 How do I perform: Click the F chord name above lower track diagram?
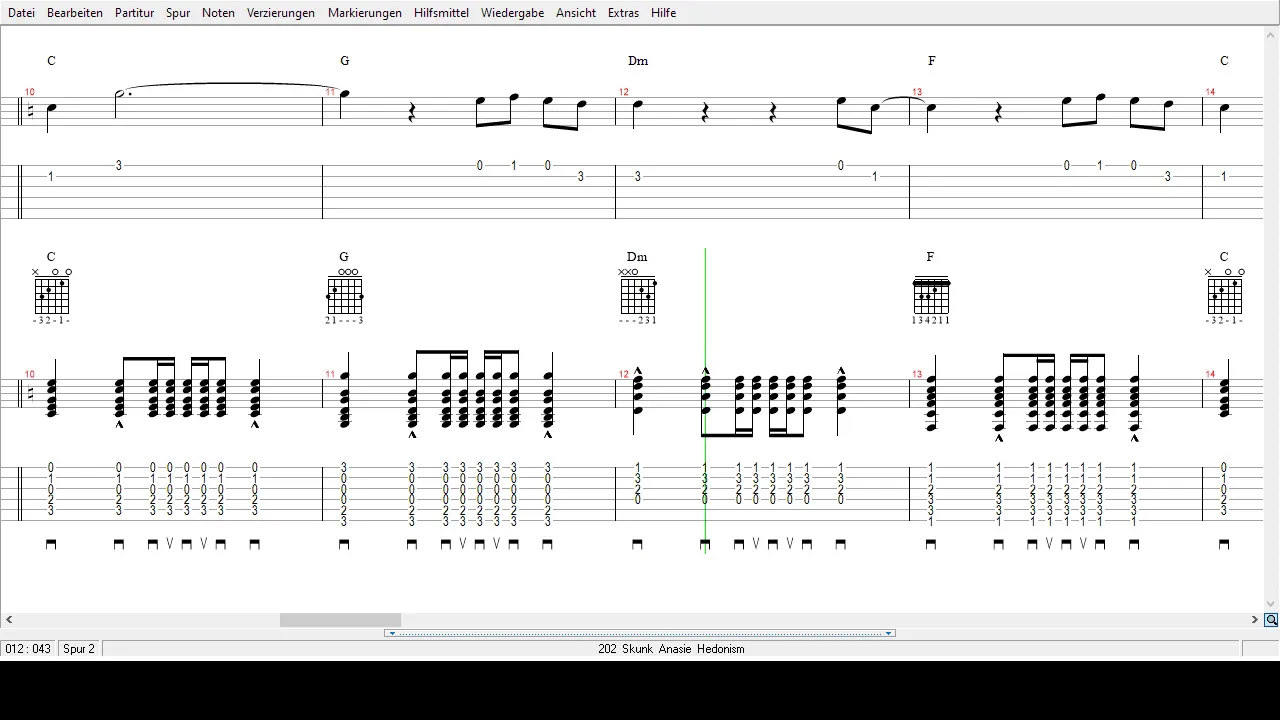pos(930,257)
